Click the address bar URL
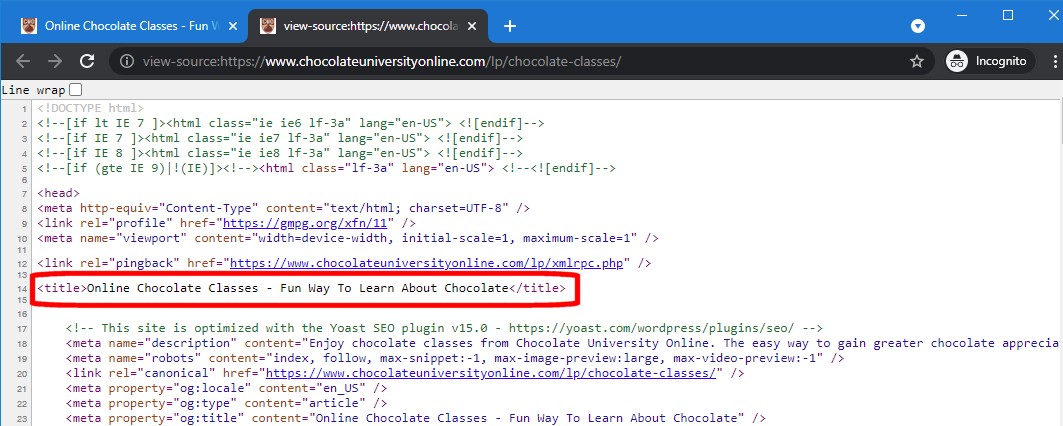Screen dimensions: 1063x426 [x=382, y=62]
